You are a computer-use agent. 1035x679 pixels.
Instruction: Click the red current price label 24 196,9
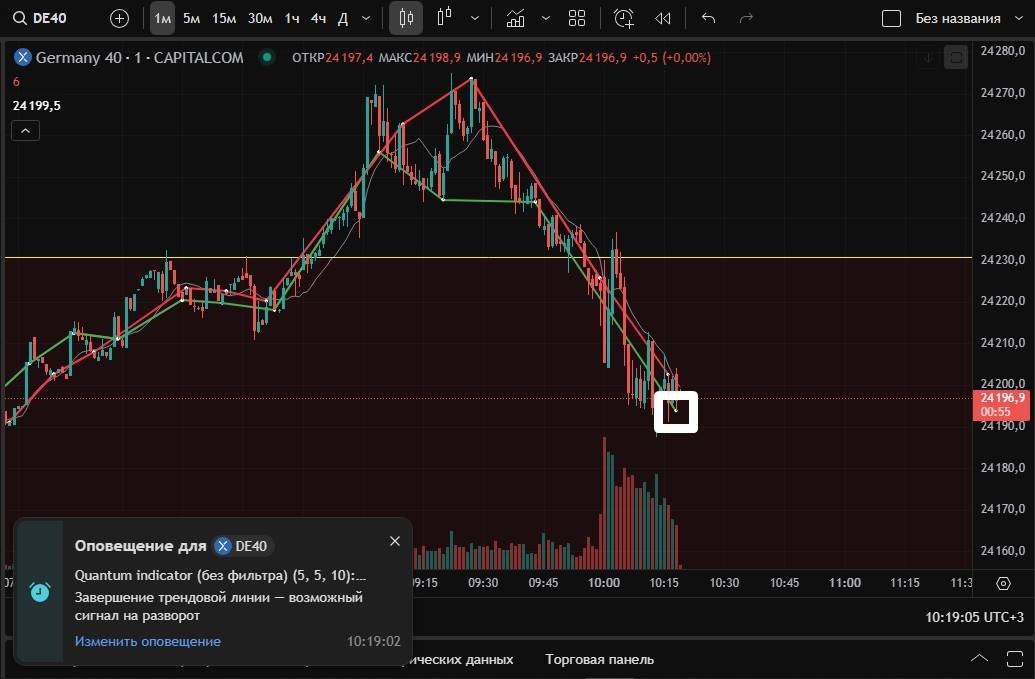1001,404
